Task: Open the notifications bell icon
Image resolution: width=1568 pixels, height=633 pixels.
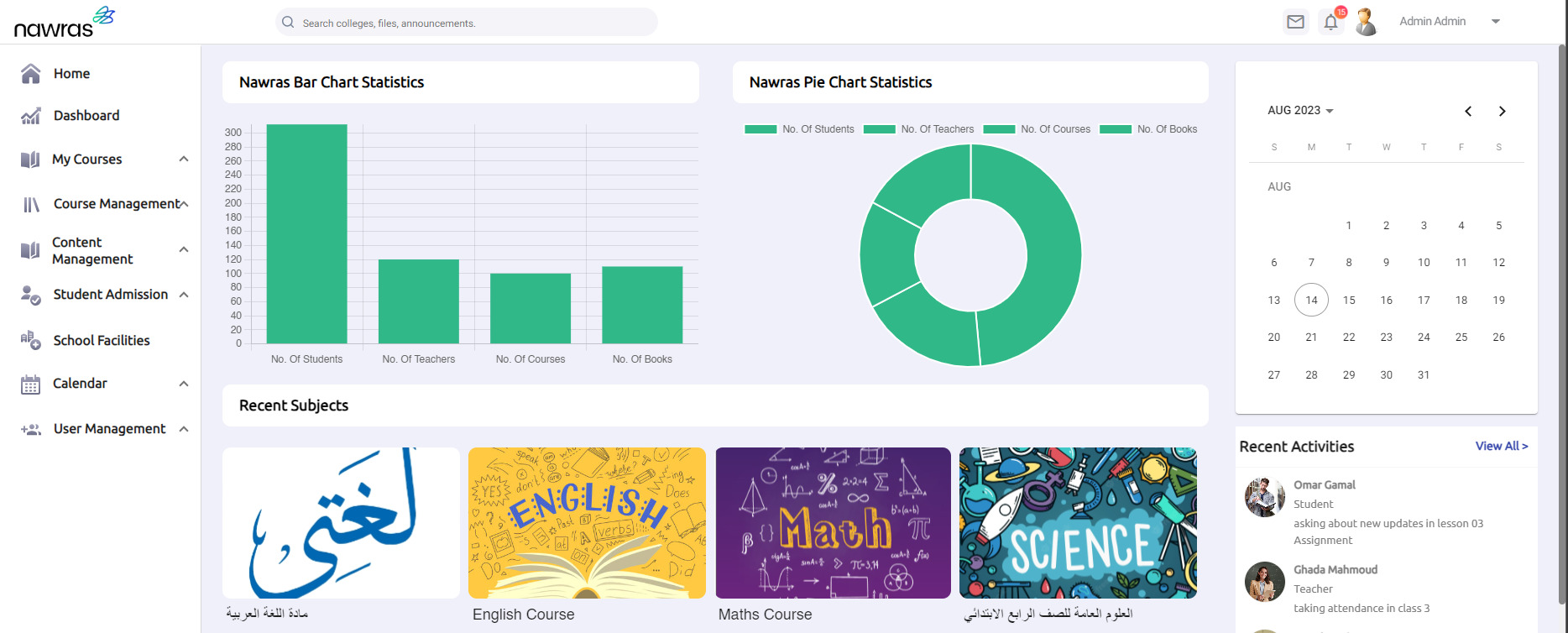Action: pos(1331,23)
